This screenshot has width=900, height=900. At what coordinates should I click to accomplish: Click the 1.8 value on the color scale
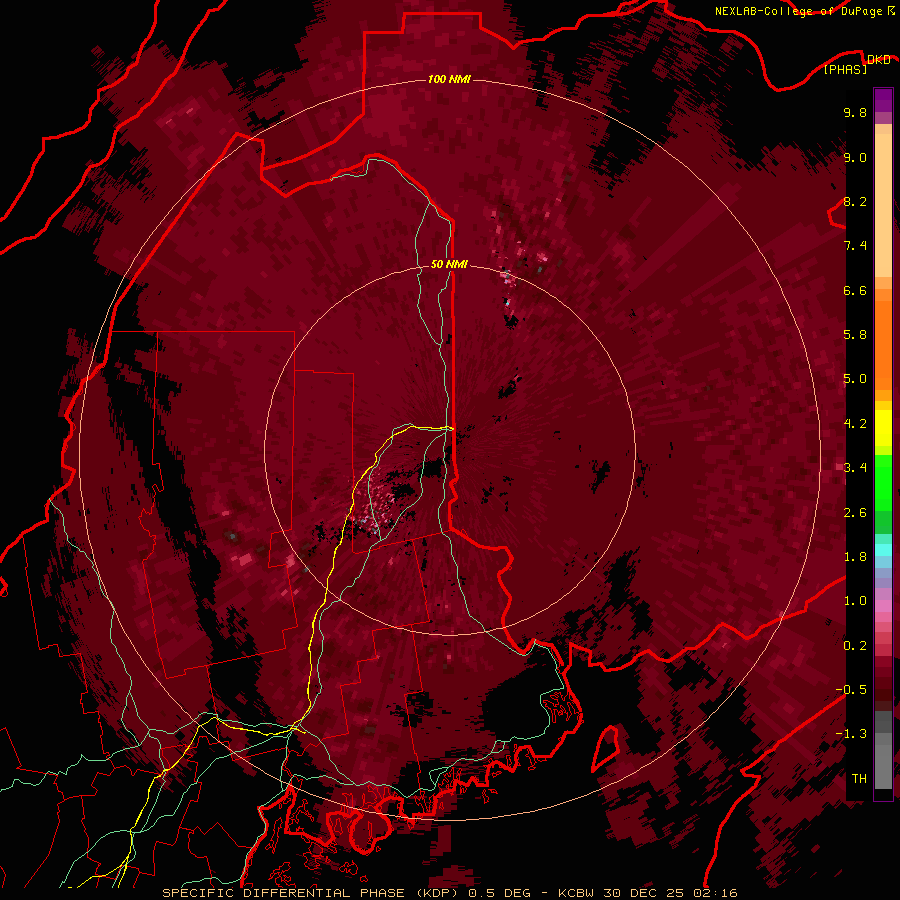(855, 557)
